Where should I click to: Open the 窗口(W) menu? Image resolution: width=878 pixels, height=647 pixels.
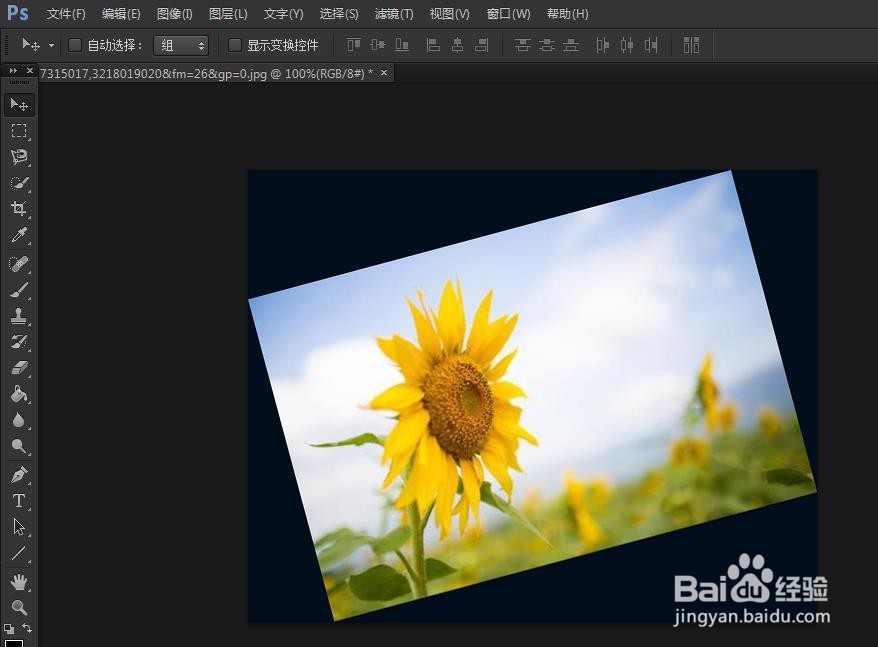[x=508, y=13]
